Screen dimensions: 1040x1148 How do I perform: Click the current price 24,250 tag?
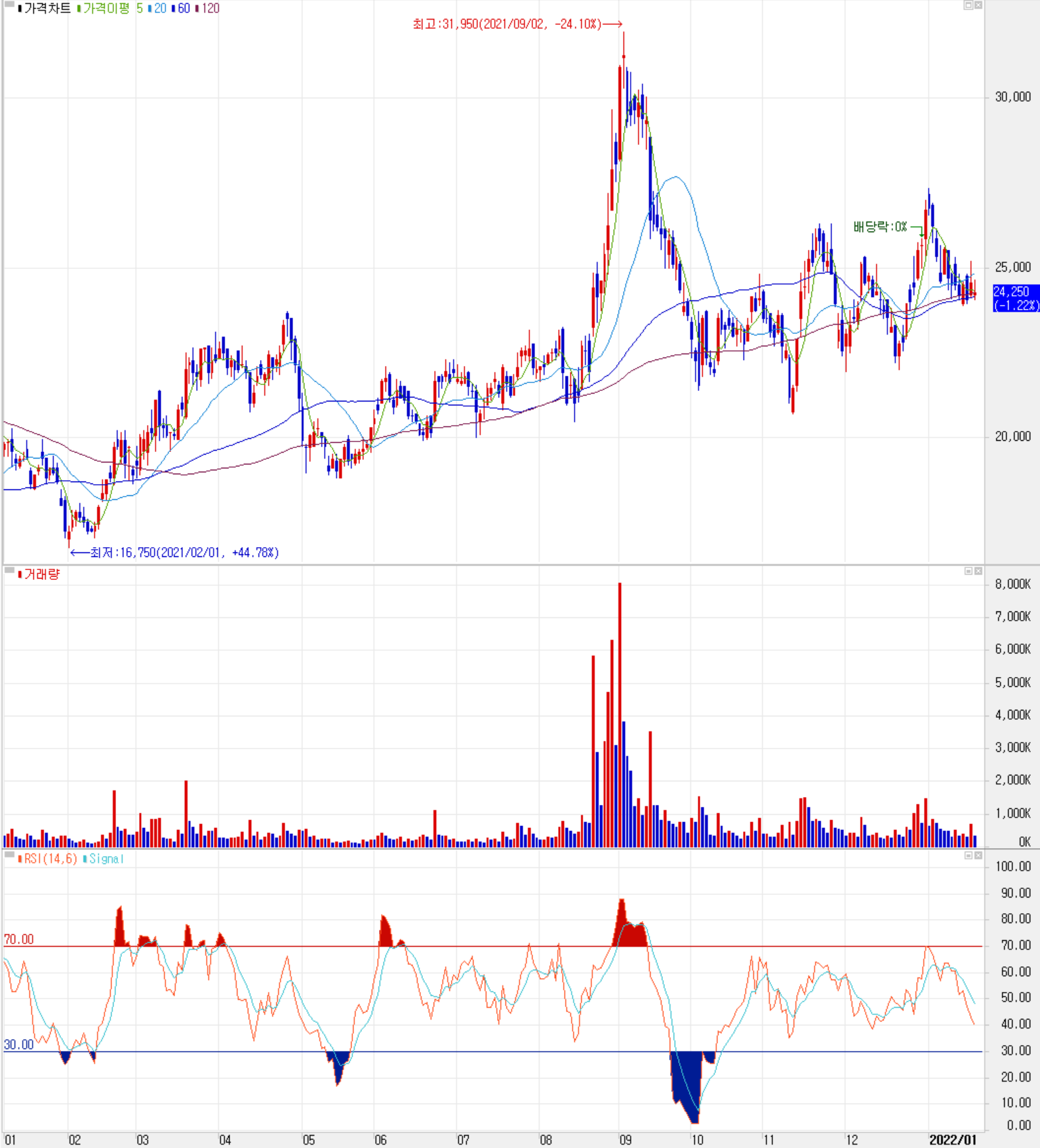click(1016, 298)
